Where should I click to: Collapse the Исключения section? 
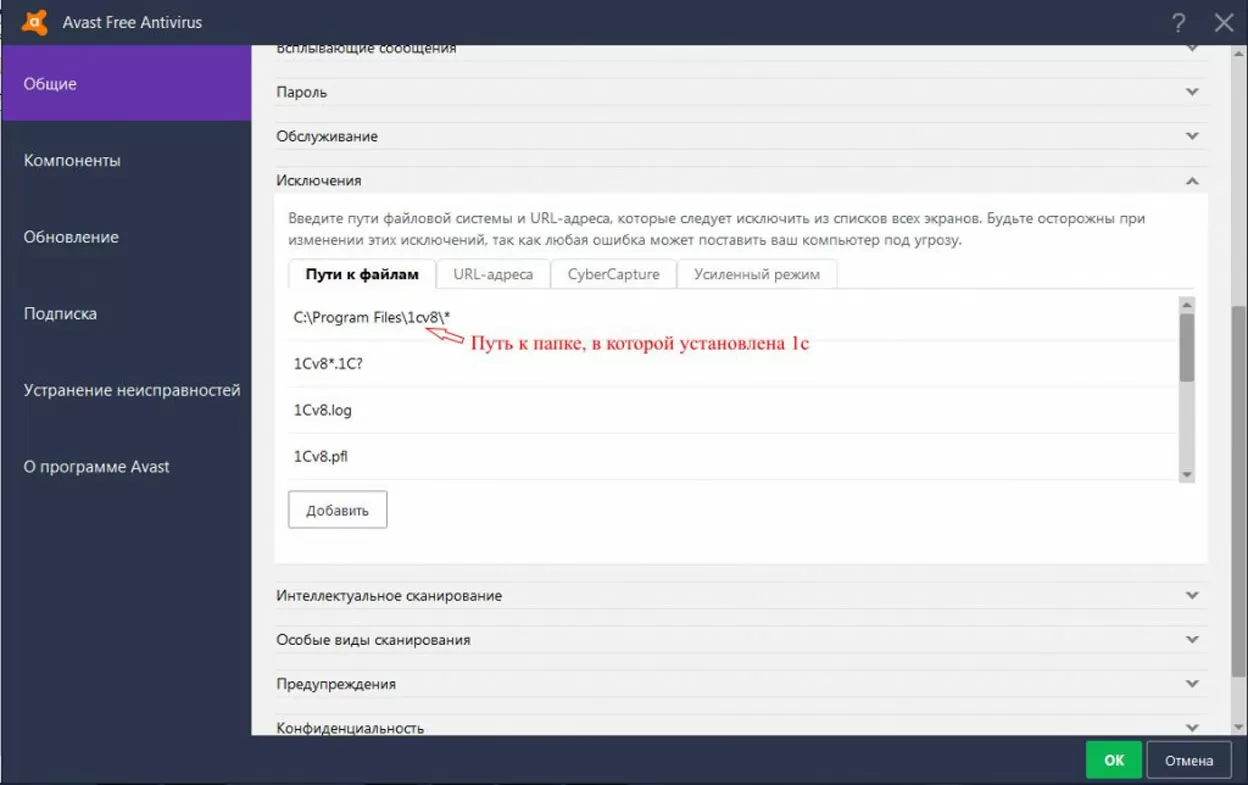pyautogui.click(x=741, y=180)
